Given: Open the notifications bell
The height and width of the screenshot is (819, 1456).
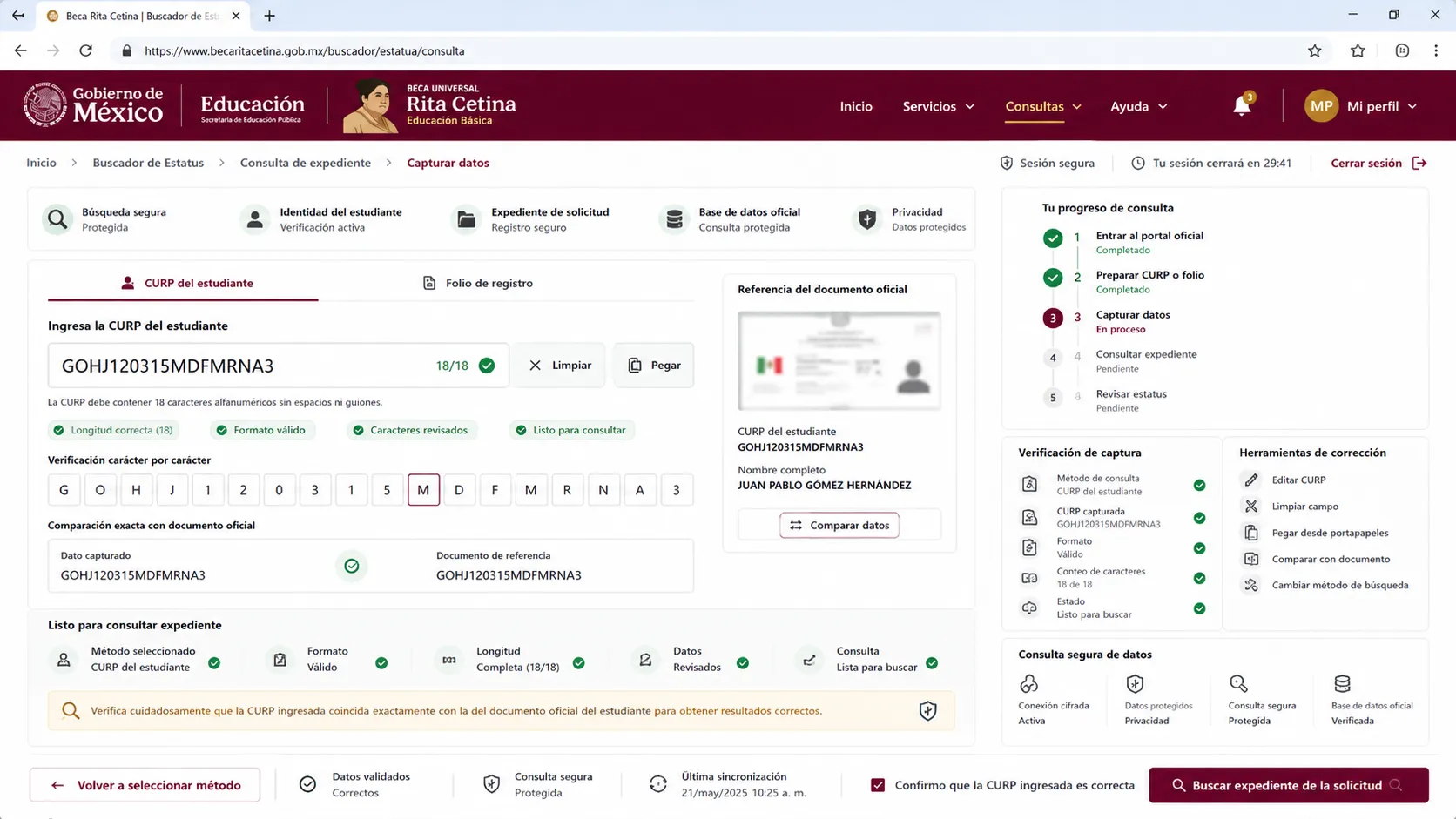Looking at the screenshot, I should pyautogui.click(x=1242, y=106).
